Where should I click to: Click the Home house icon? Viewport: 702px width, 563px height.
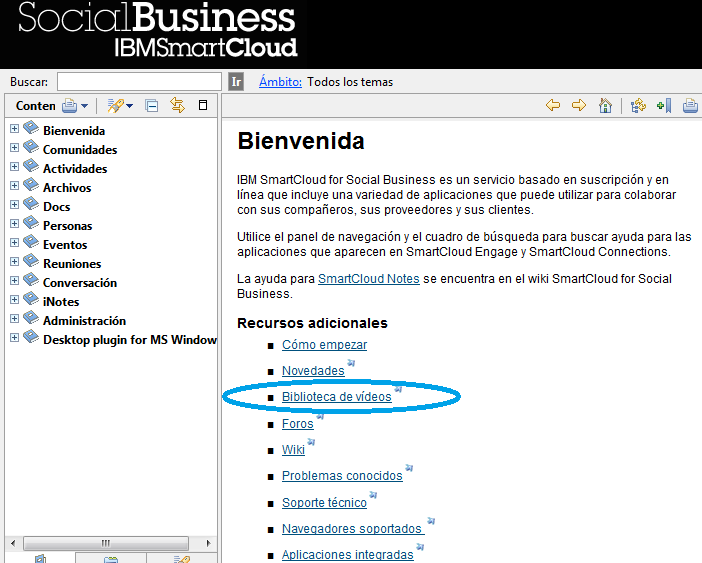tap(605, 106)
